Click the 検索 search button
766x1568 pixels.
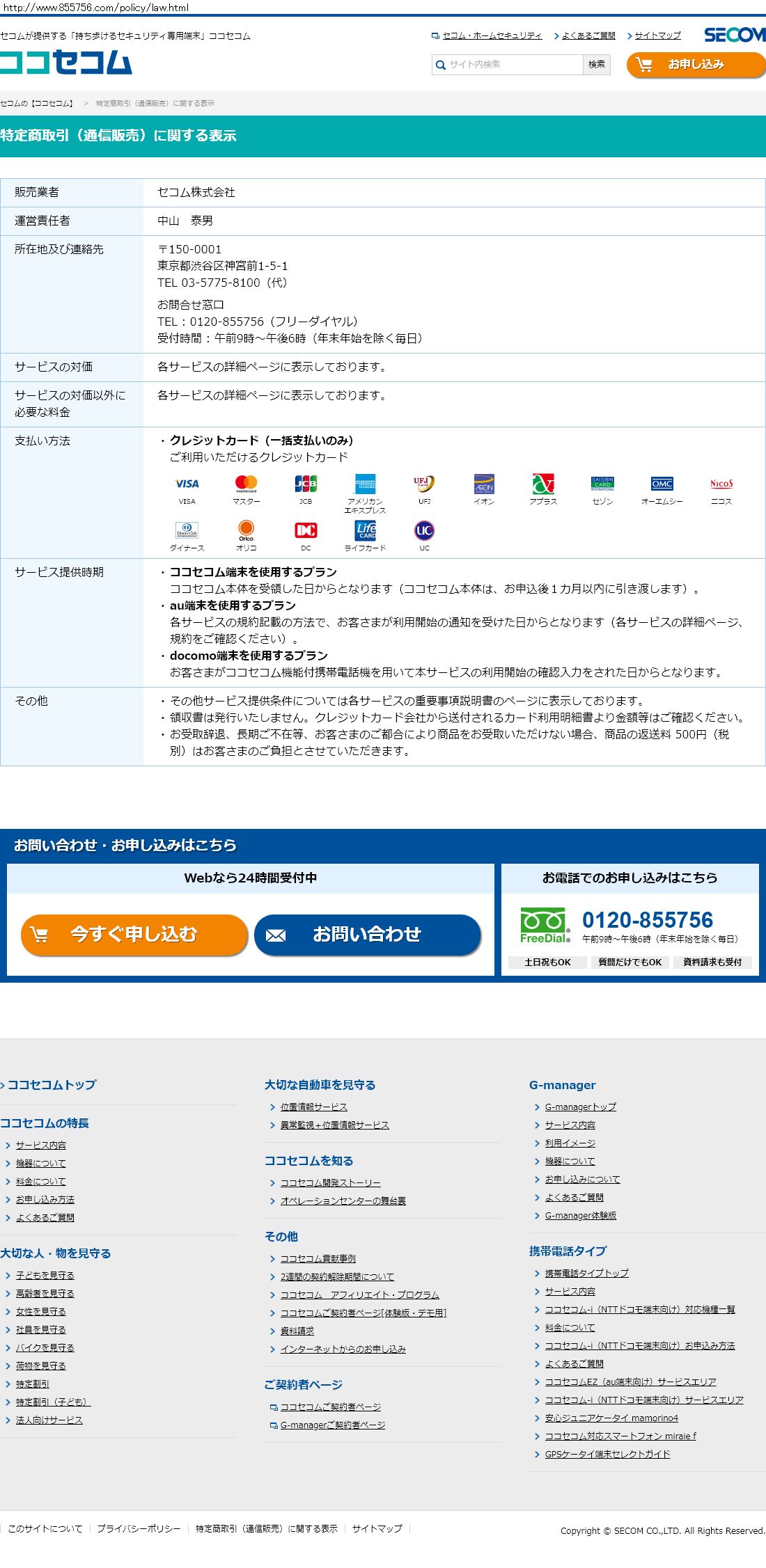(x=597, y=65)
